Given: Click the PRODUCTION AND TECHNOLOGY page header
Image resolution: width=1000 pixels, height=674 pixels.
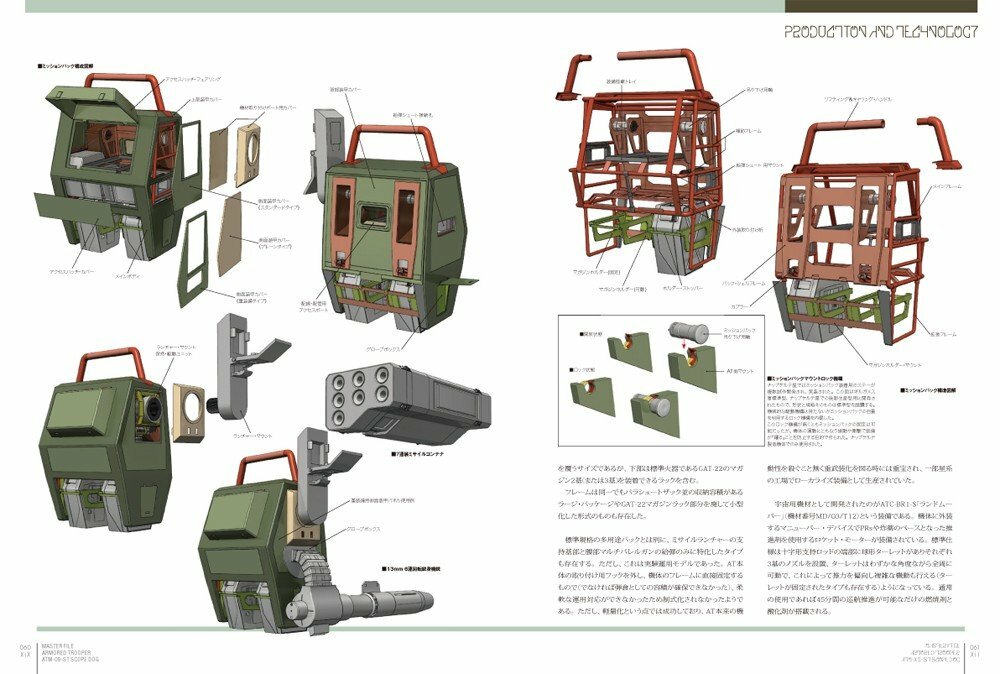Looking at the screenshot, I should click(x=879, y=31).
